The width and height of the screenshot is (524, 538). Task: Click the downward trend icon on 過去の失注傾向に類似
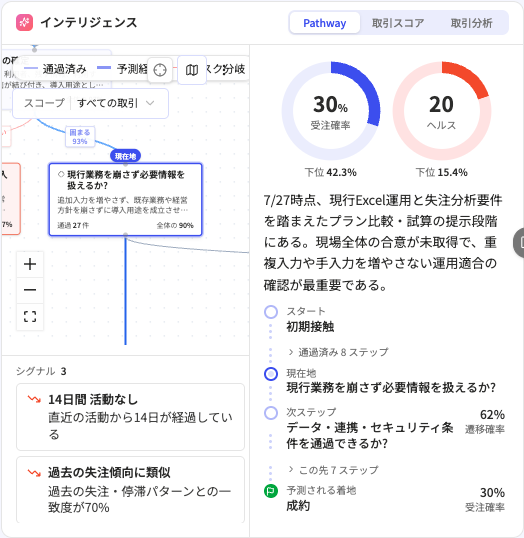(34, 472)
